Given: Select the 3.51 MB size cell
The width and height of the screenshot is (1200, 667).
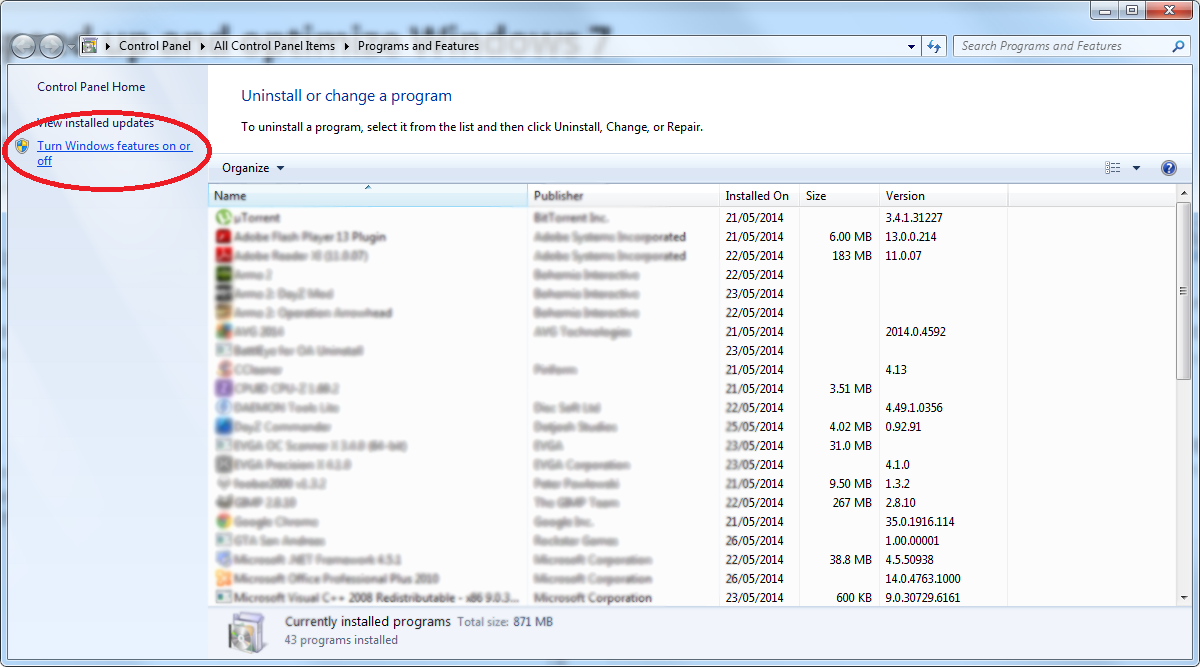Looking at the screenshot, I should (x=850, y=389).
